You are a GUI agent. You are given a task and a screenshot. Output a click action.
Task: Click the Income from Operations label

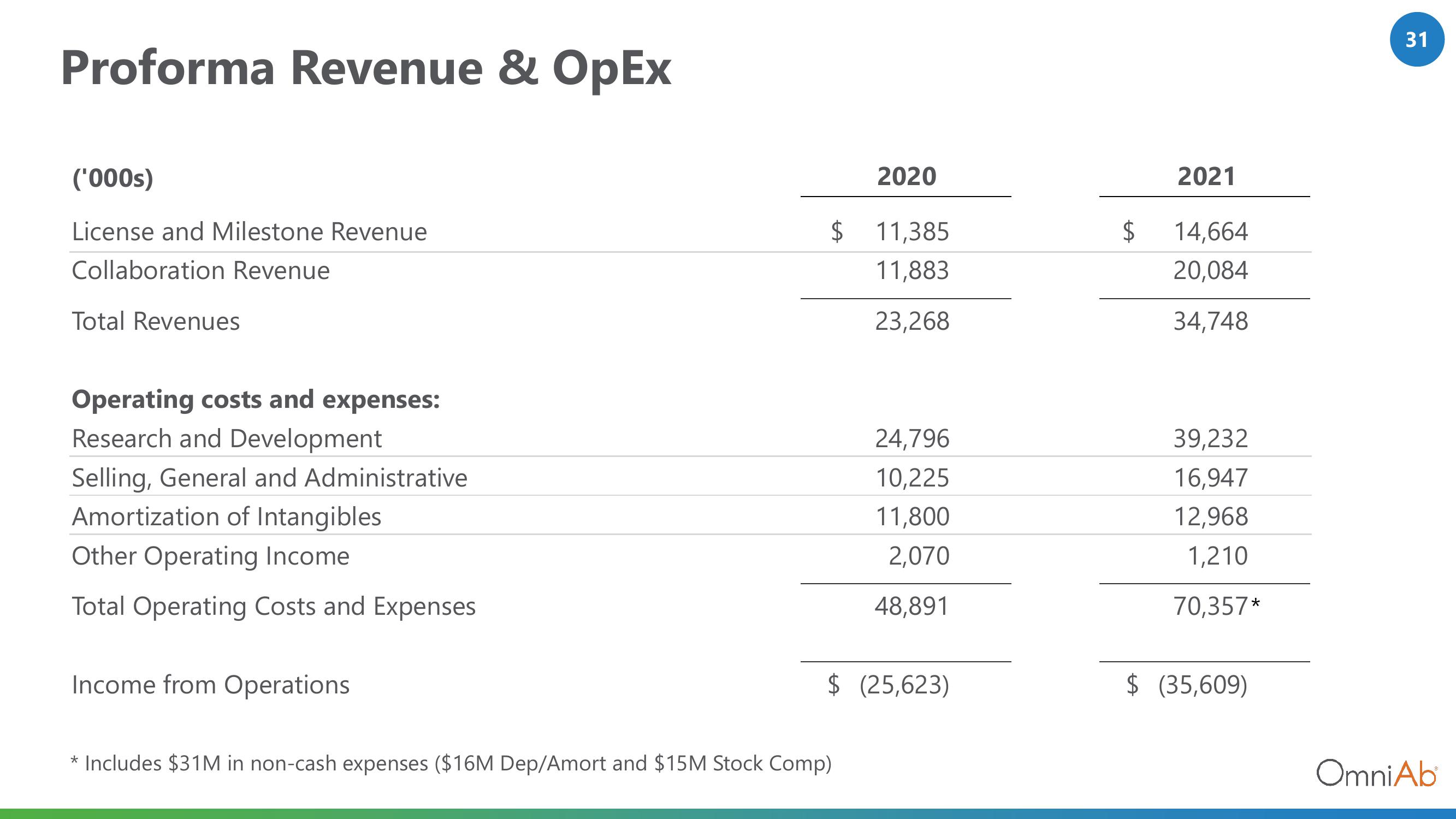tap(211, 685)
